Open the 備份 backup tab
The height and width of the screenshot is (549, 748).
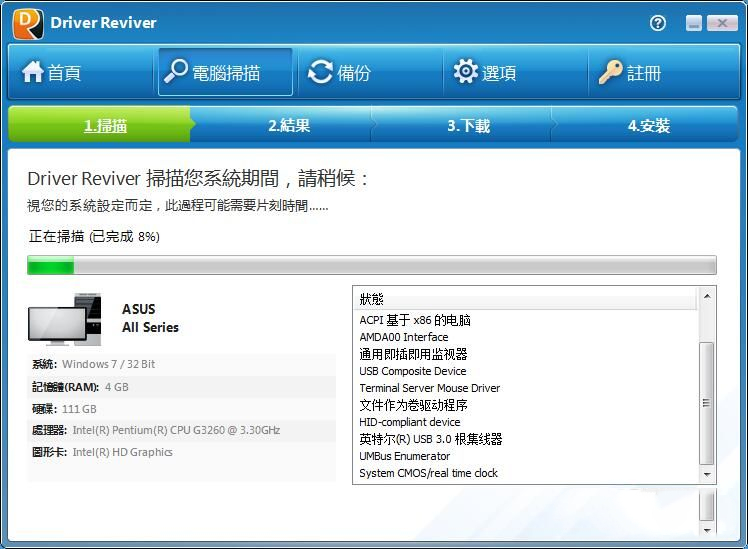[370, 72]
